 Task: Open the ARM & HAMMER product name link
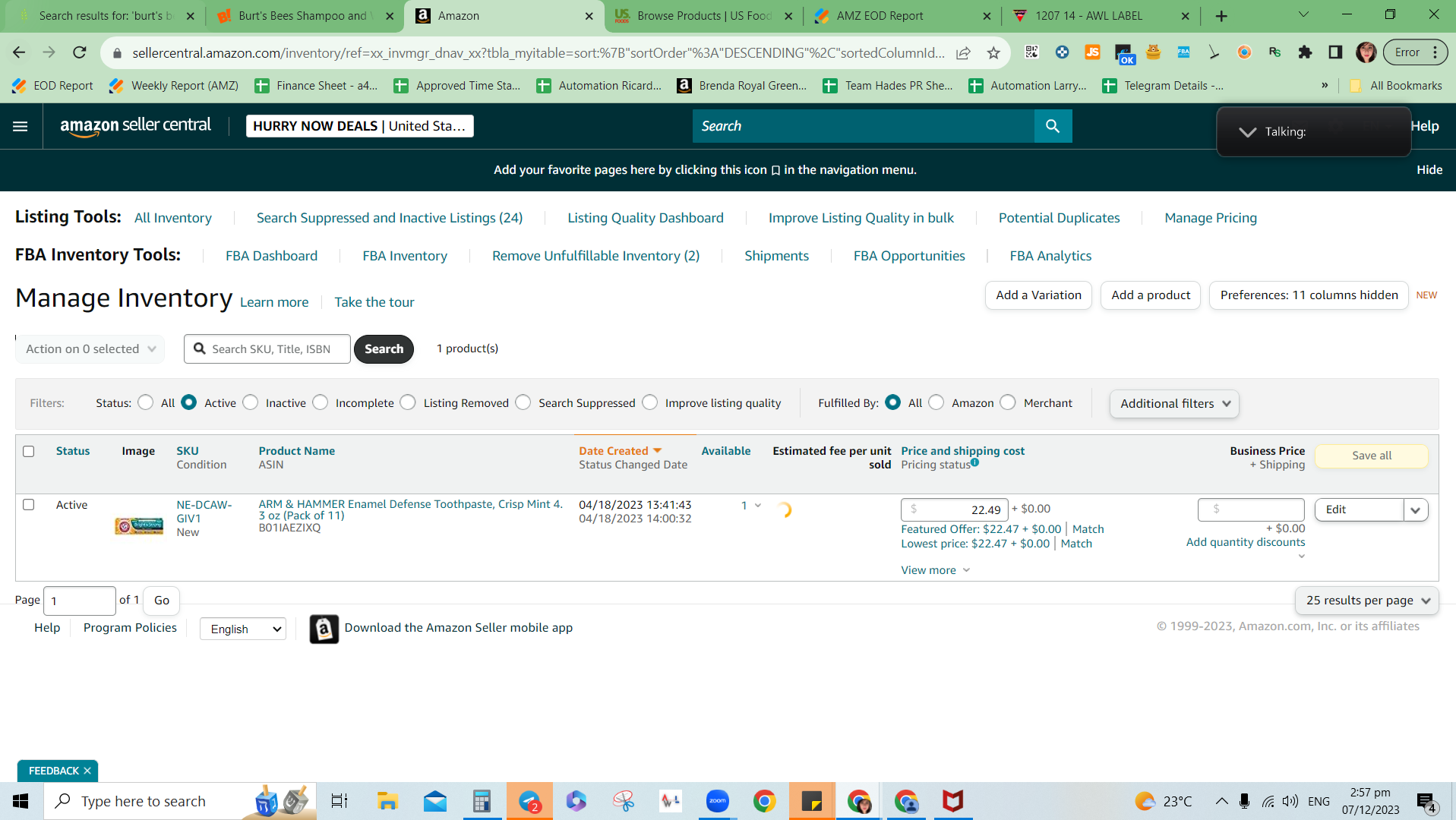pos(411,510)
